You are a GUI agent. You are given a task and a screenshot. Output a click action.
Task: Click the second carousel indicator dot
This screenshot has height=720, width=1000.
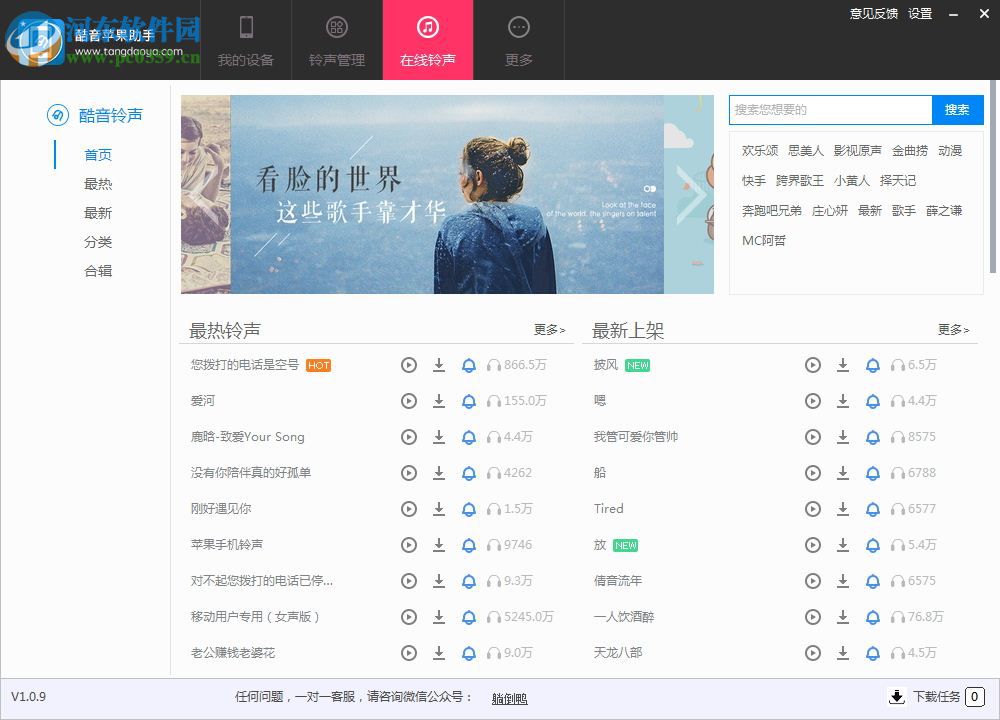pos(653,189)
